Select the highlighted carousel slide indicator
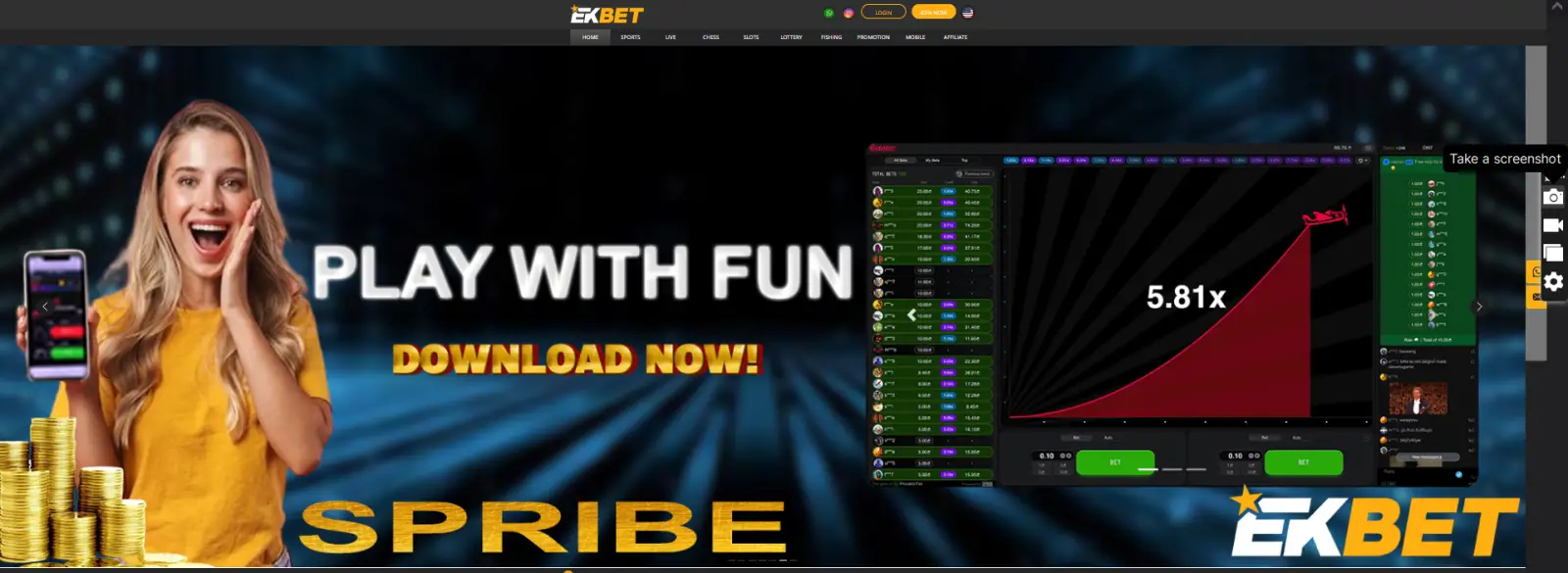 (783, 560)
